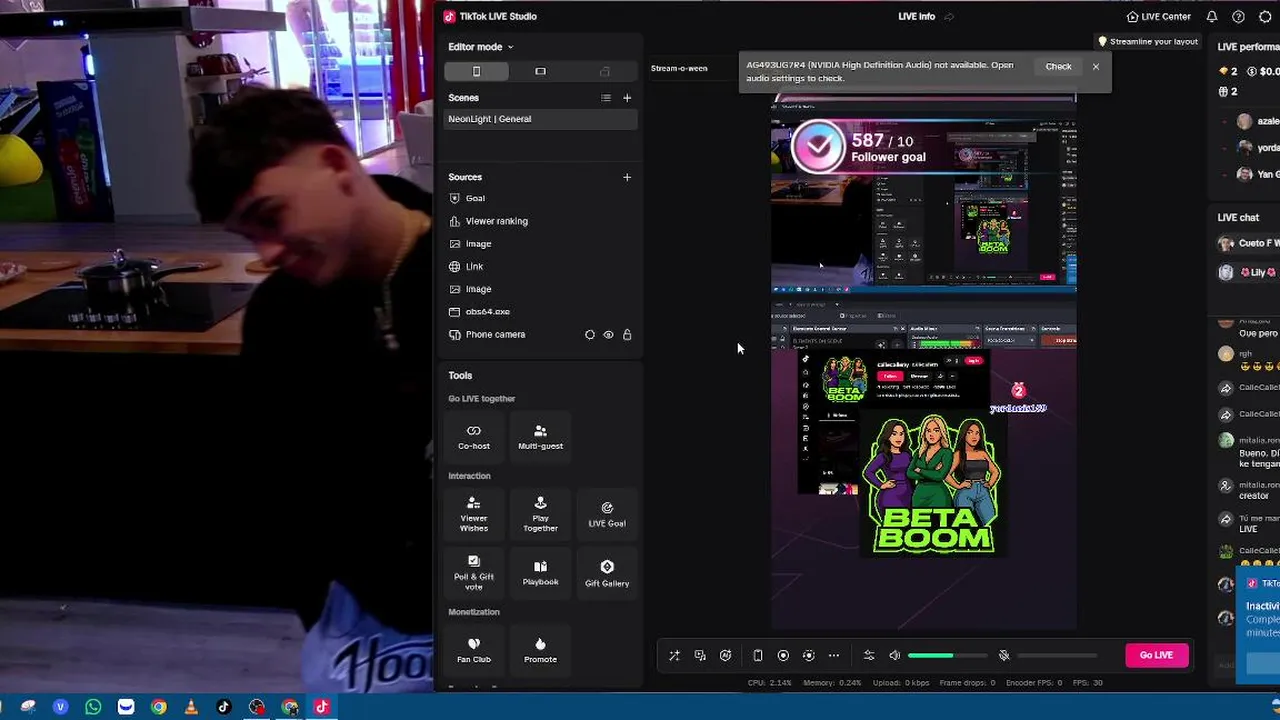Open Play Together tool

click(x=540, y=514)
